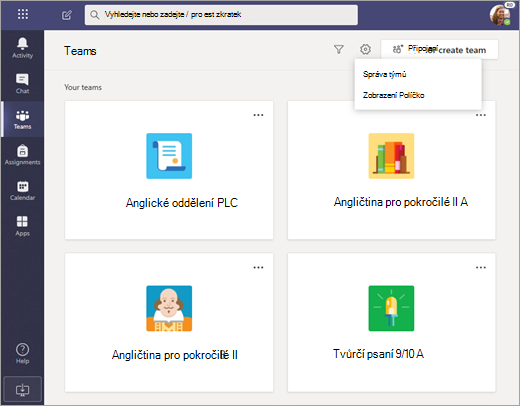
Task: Click the Teams page heading
Action: coord(80,51)
